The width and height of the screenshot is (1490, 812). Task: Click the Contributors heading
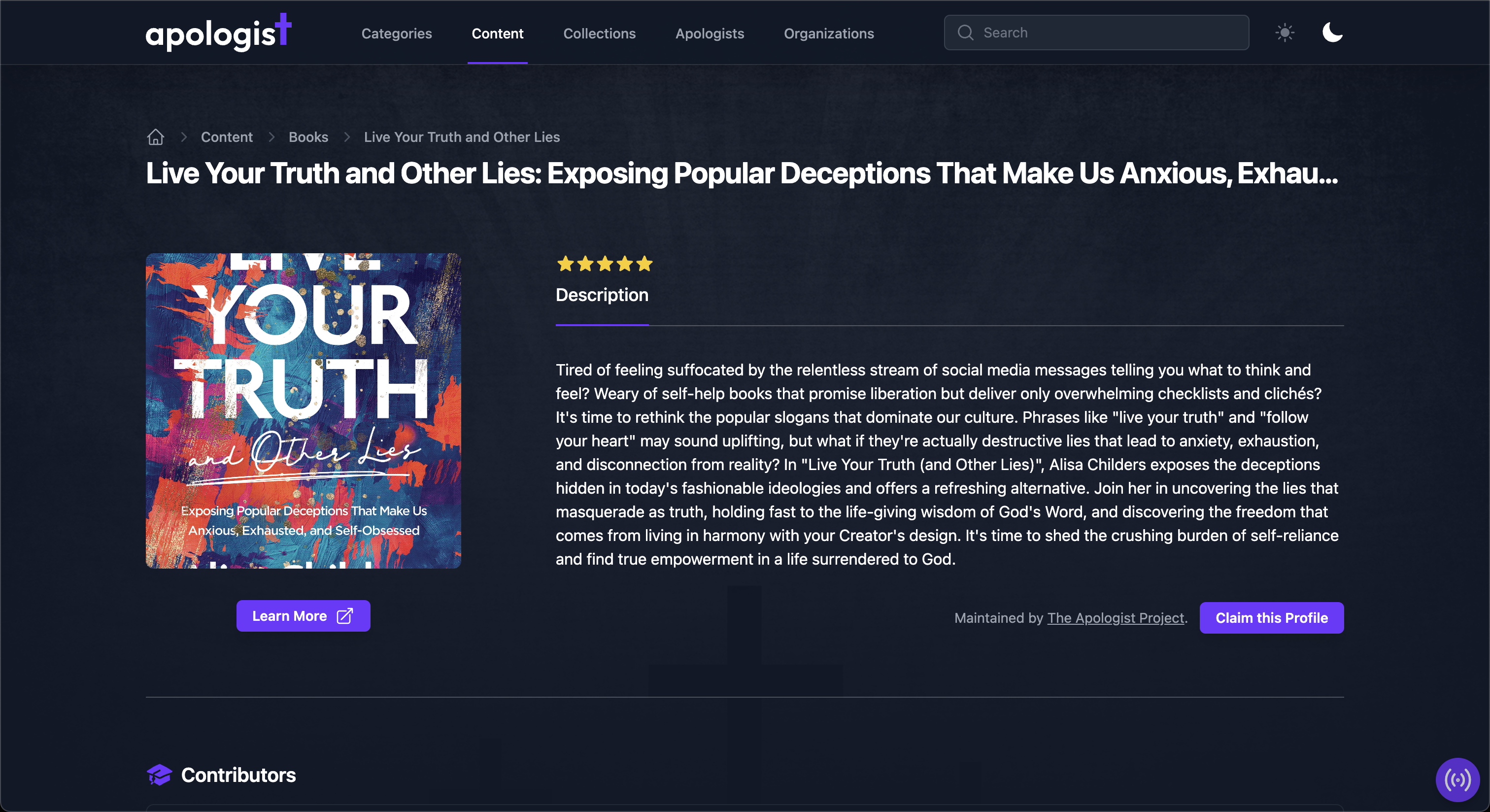[238, 775]
